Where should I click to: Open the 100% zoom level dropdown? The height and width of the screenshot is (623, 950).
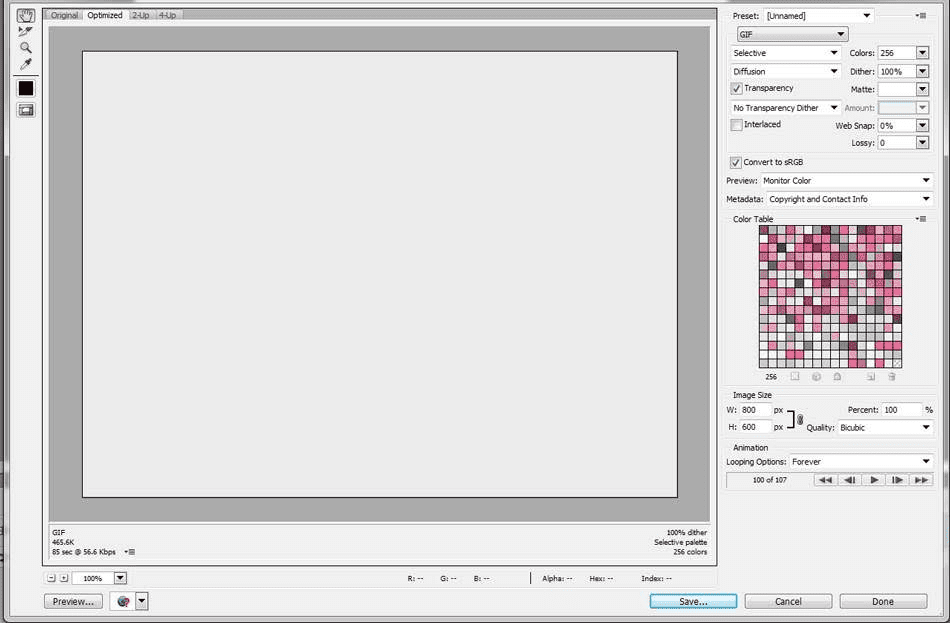(120, 578)
